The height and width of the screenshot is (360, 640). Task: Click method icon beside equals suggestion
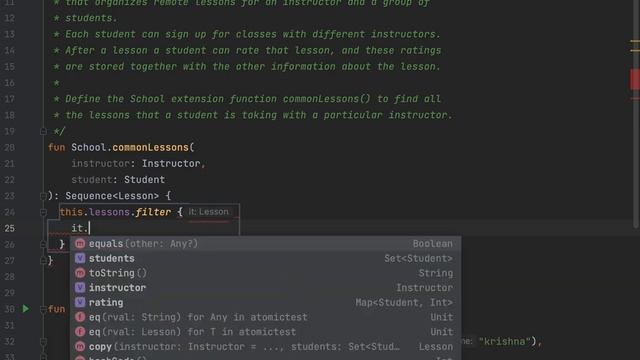[x=80, y=244]
